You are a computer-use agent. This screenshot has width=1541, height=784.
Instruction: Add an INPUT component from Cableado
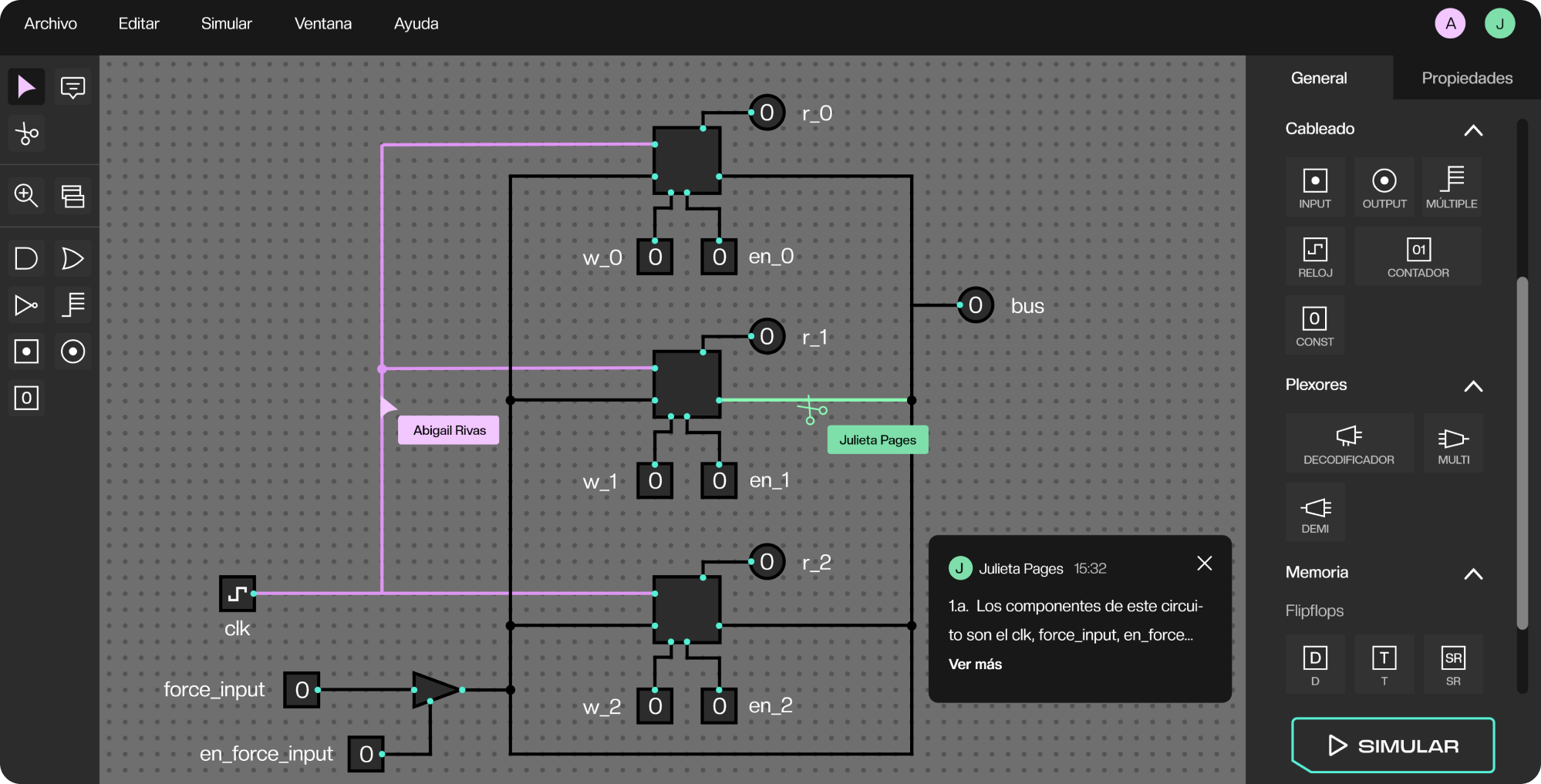pos(1315,187)
